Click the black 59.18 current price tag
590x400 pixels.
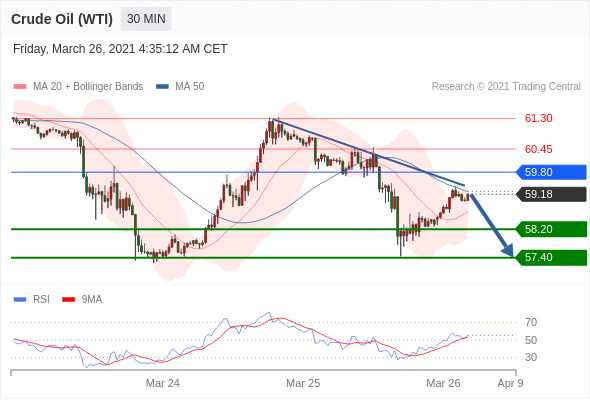tap(551, 194)
